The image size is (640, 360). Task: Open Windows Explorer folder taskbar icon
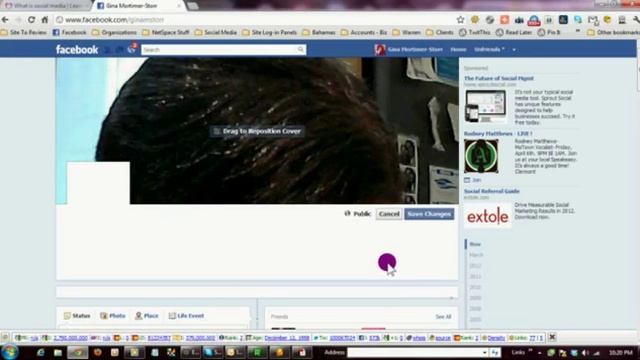[58, 352]
